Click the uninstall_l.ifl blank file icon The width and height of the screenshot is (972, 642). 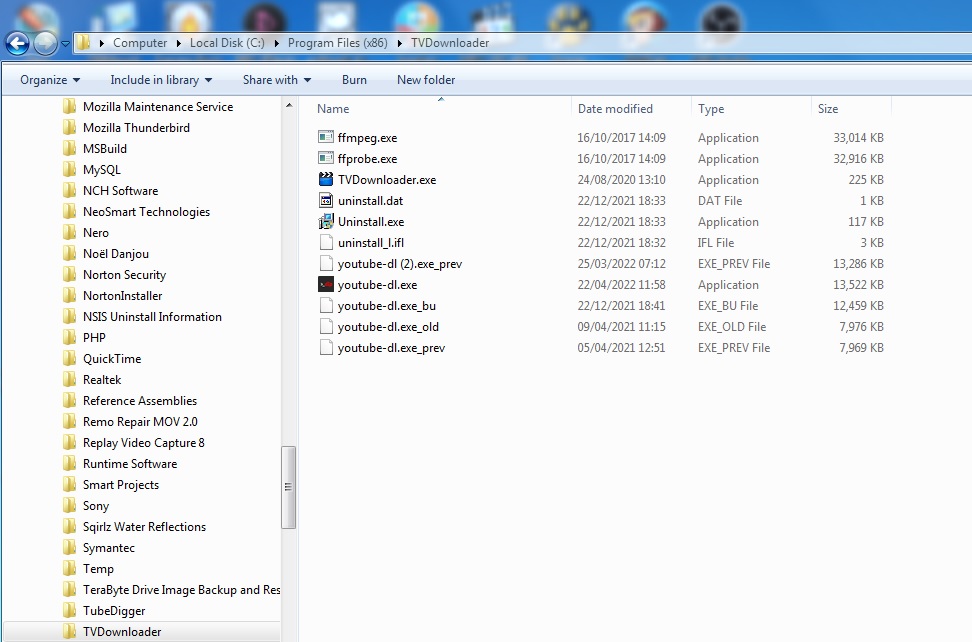[x=325, y=242]
